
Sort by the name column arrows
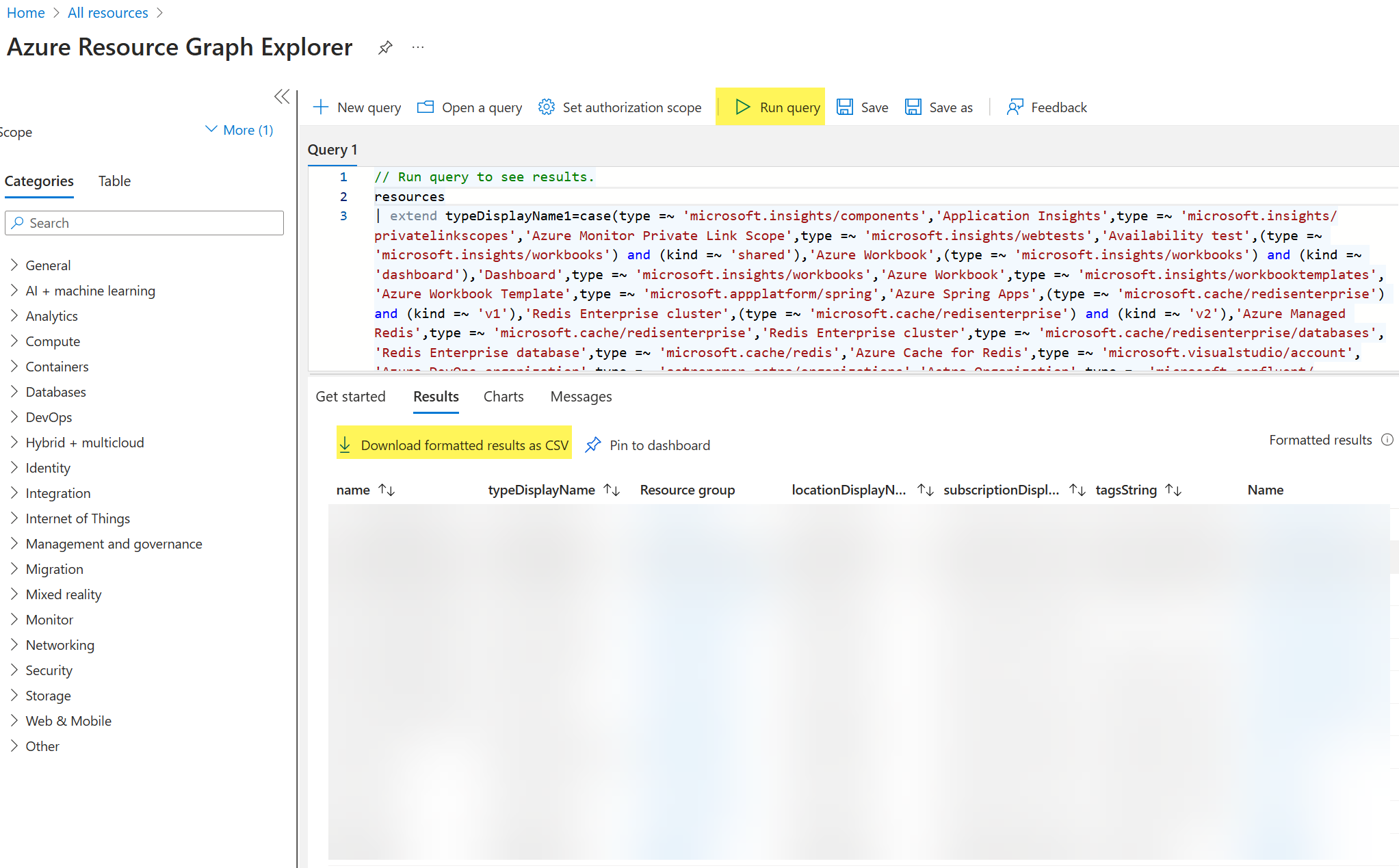click(387, 490)
